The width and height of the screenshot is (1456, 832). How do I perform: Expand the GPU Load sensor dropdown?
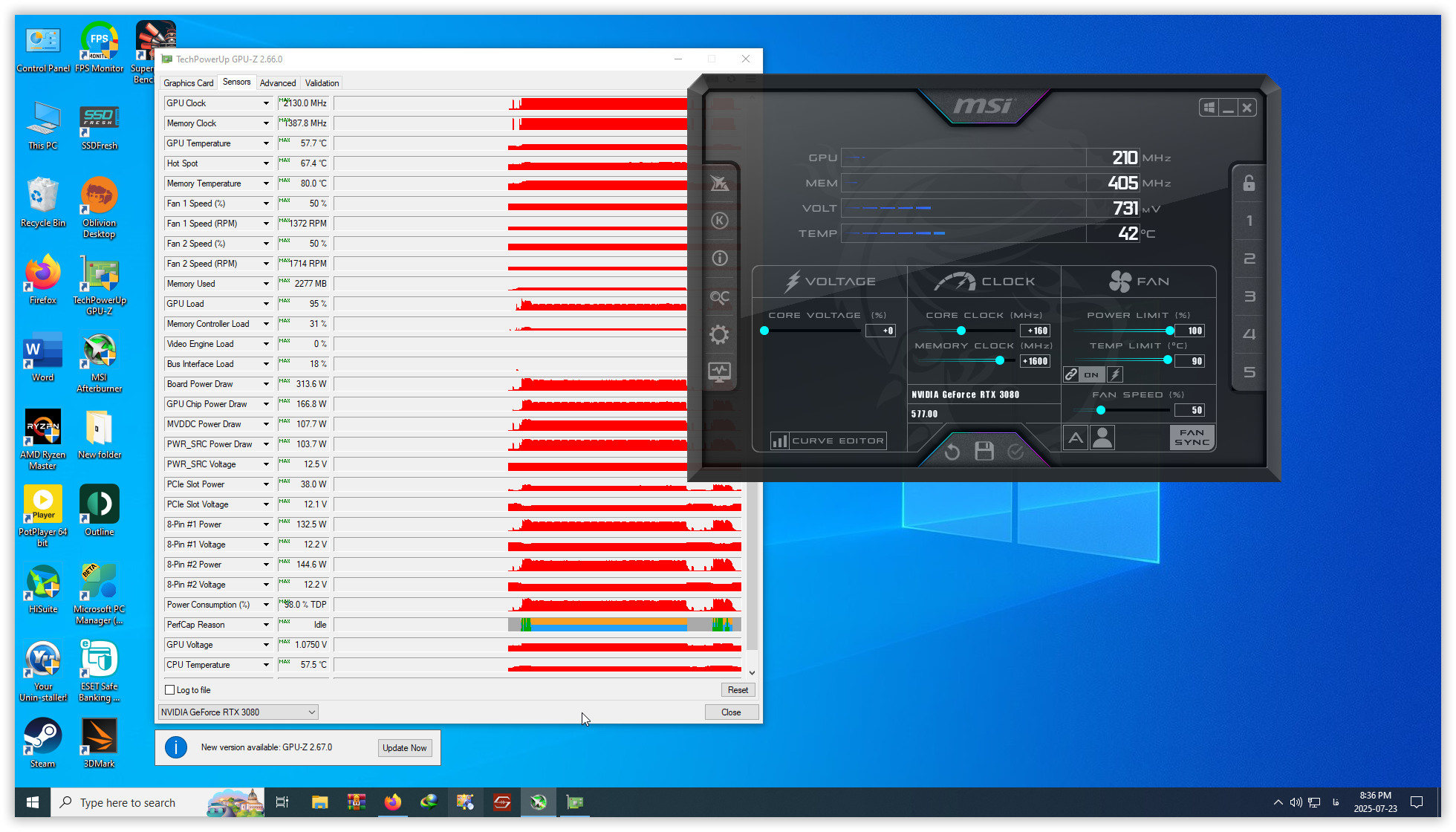click(266, 304)
